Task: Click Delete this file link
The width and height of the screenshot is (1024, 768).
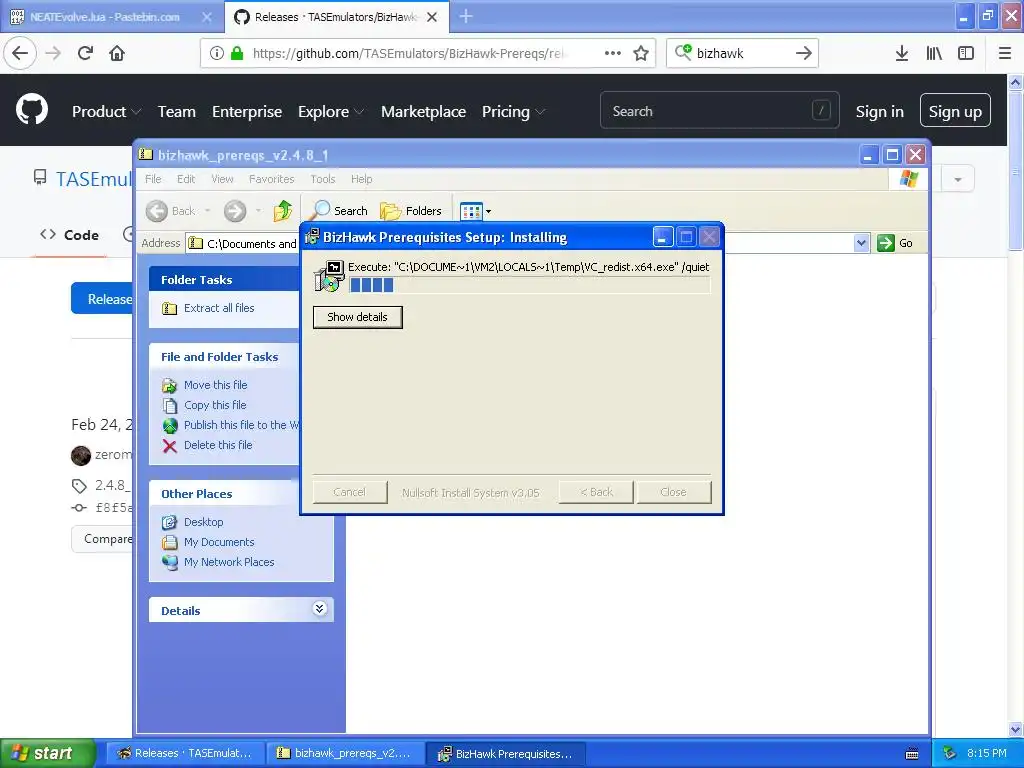Action: tap(218, 445)
